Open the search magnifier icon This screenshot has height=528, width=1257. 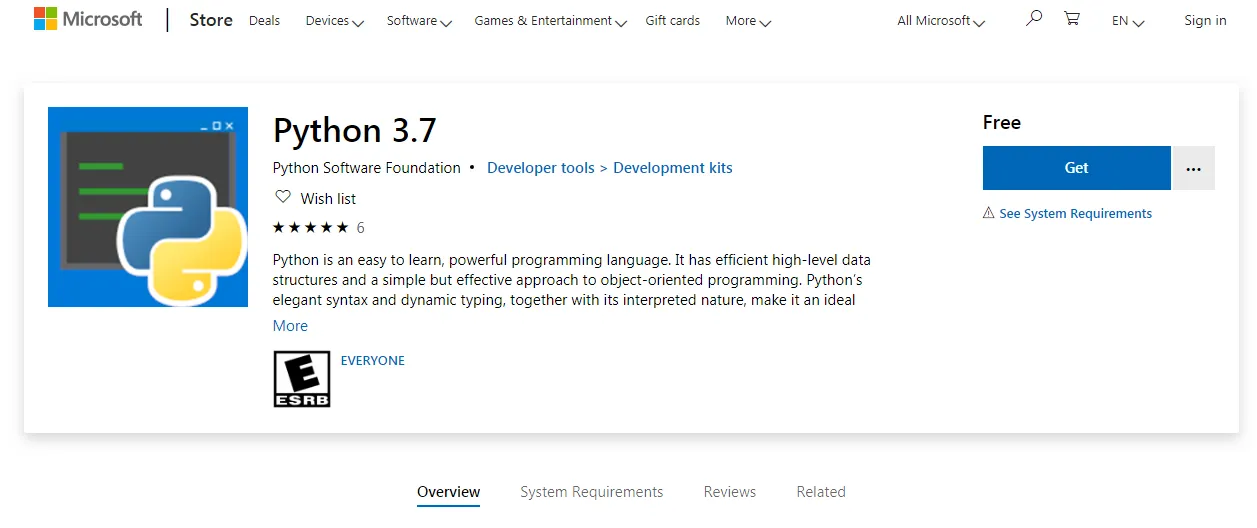pos(1034,18)
